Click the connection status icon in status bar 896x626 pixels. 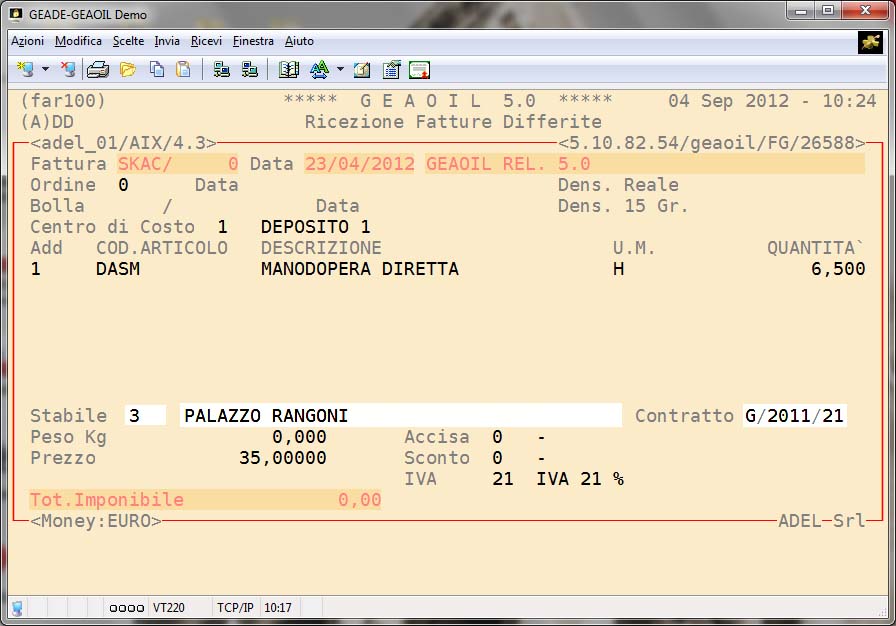point(17,608)
